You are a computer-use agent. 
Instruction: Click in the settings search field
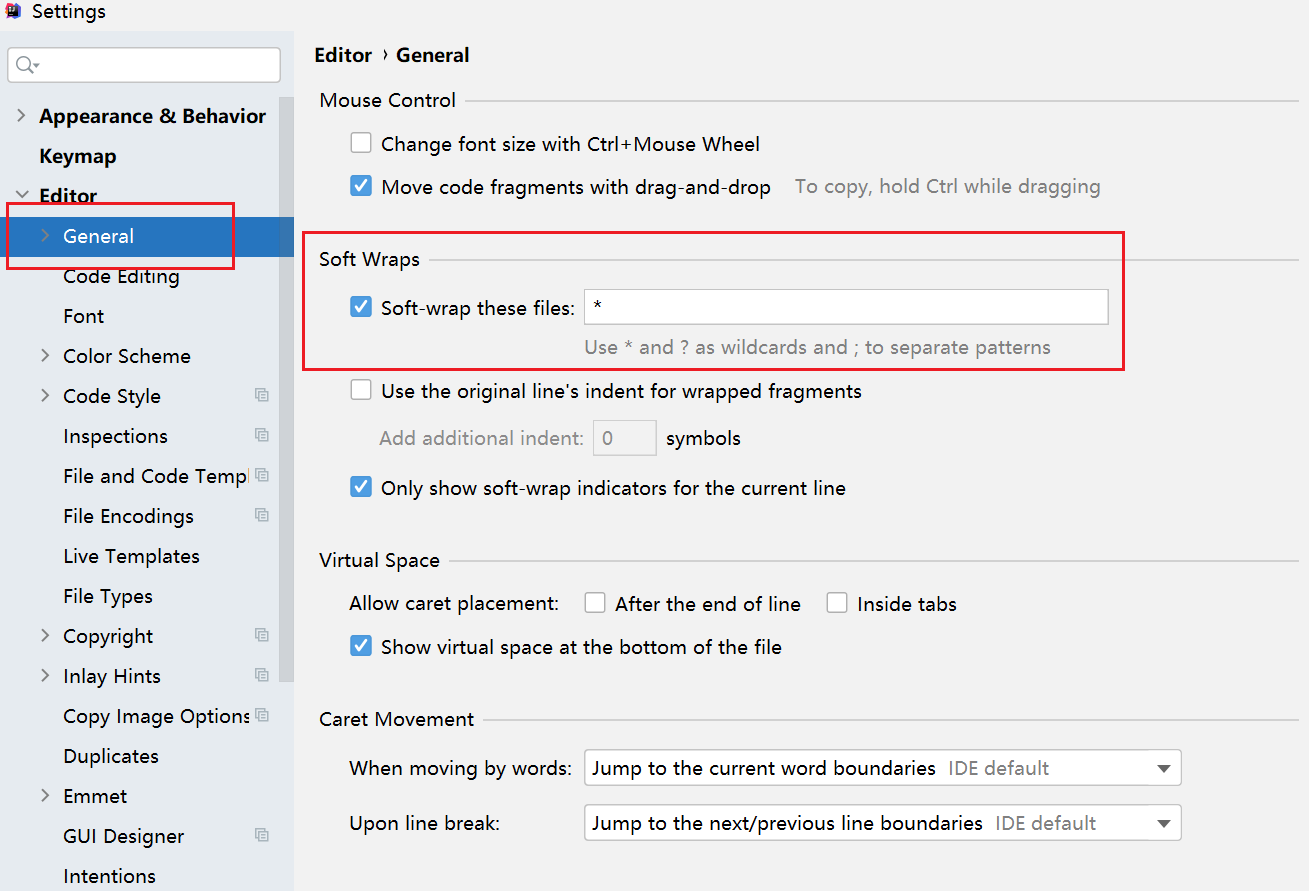144,65
